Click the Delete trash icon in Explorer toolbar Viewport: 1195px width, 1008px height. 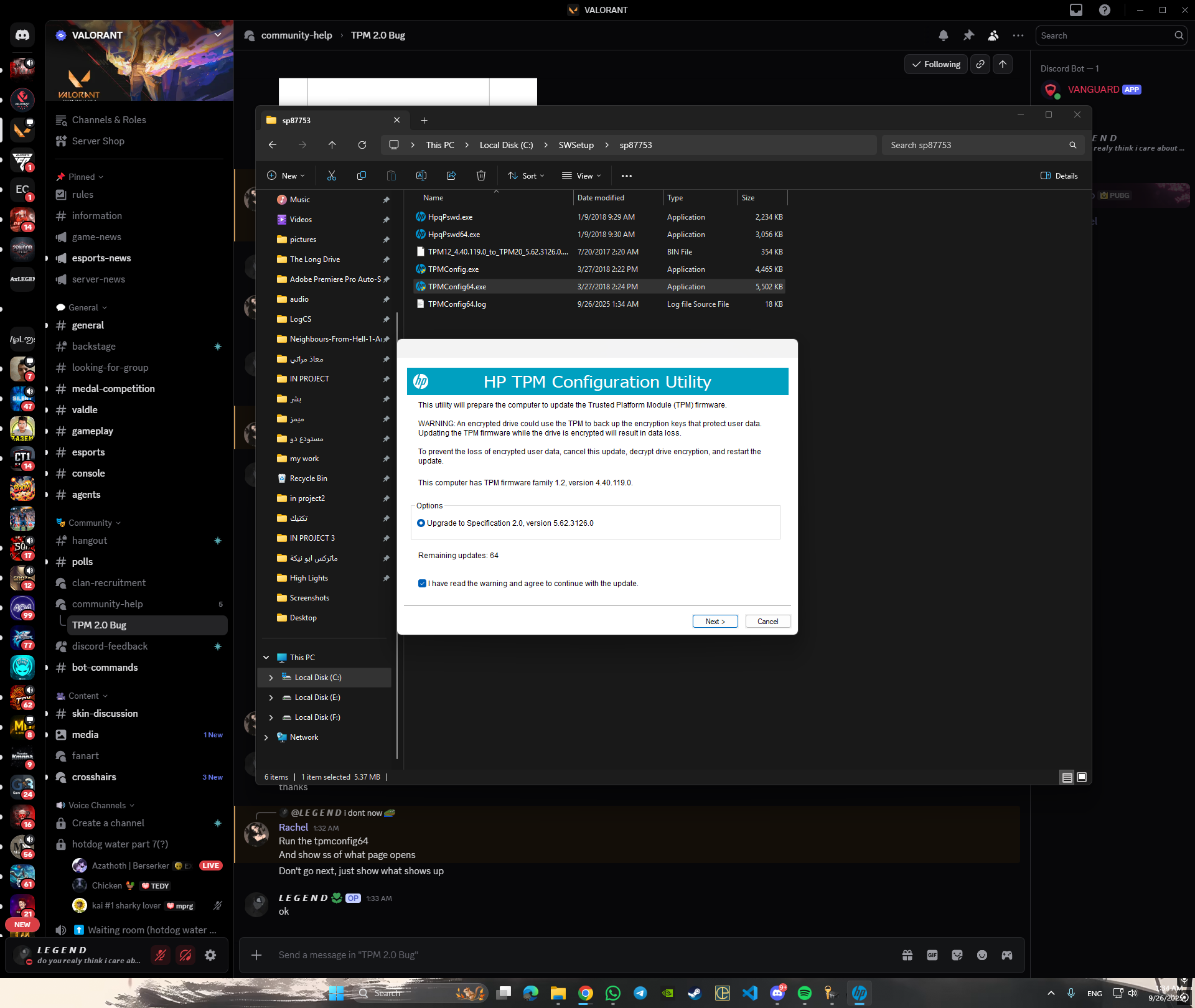point(480,176)
